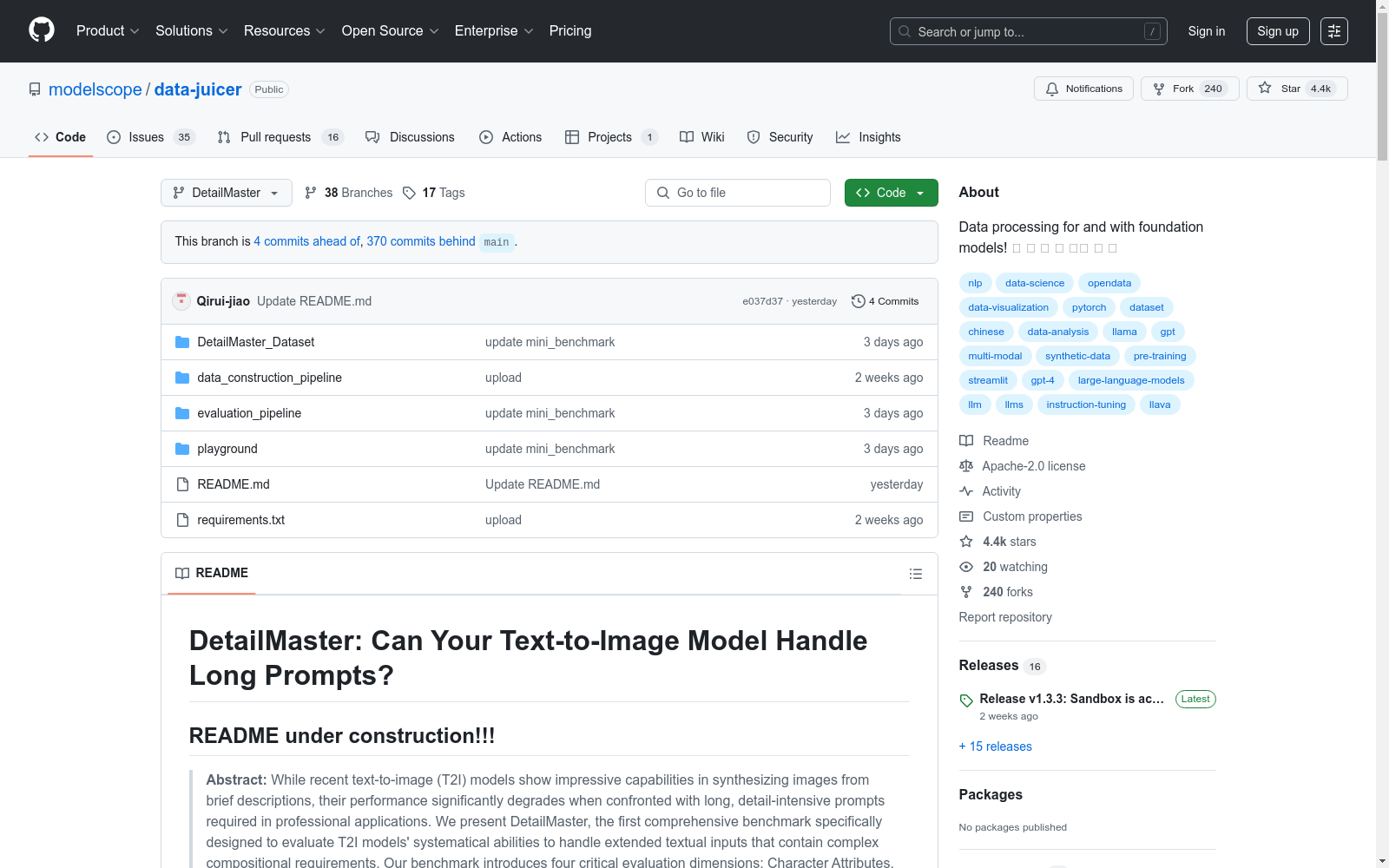Click the watching eye icon

pyautogui.click(x=966, y=567)
